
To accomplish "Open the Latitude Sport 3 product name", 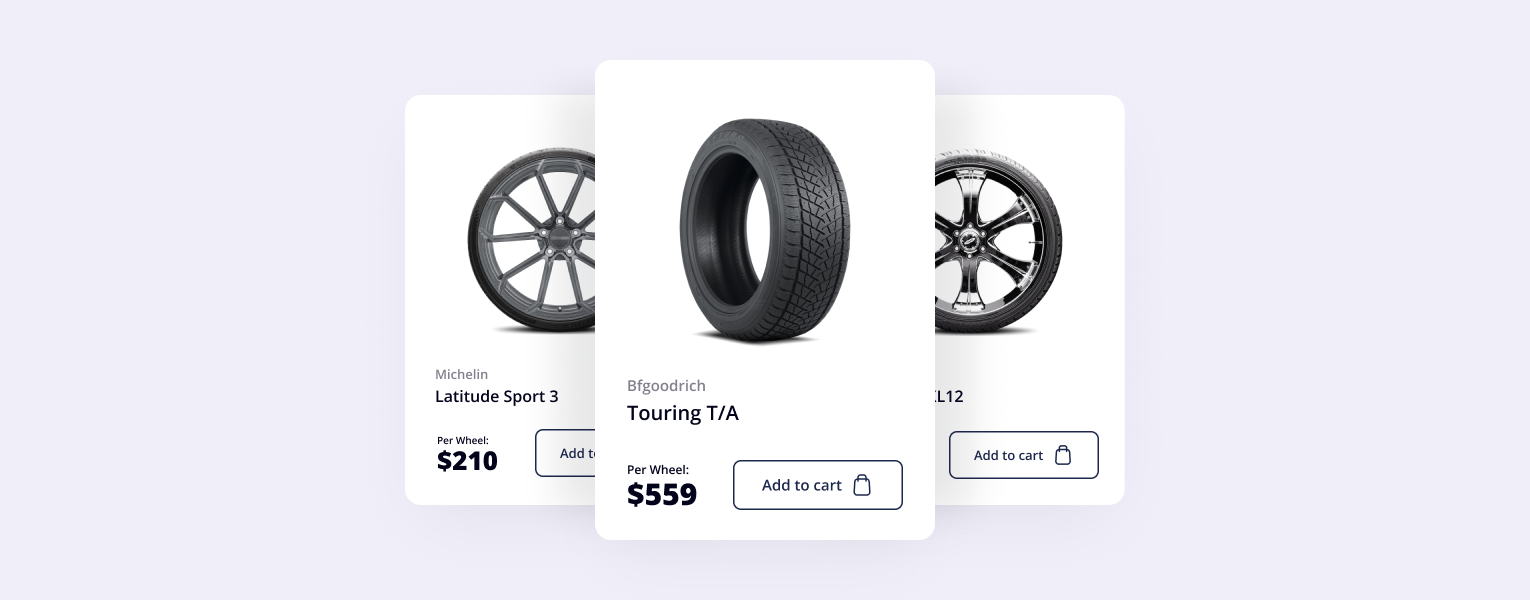I will click(x=497, y=396).
